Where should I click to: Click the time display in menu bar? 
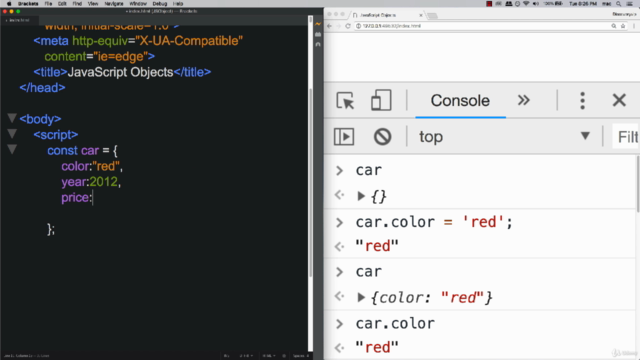(x=583, y=4)
